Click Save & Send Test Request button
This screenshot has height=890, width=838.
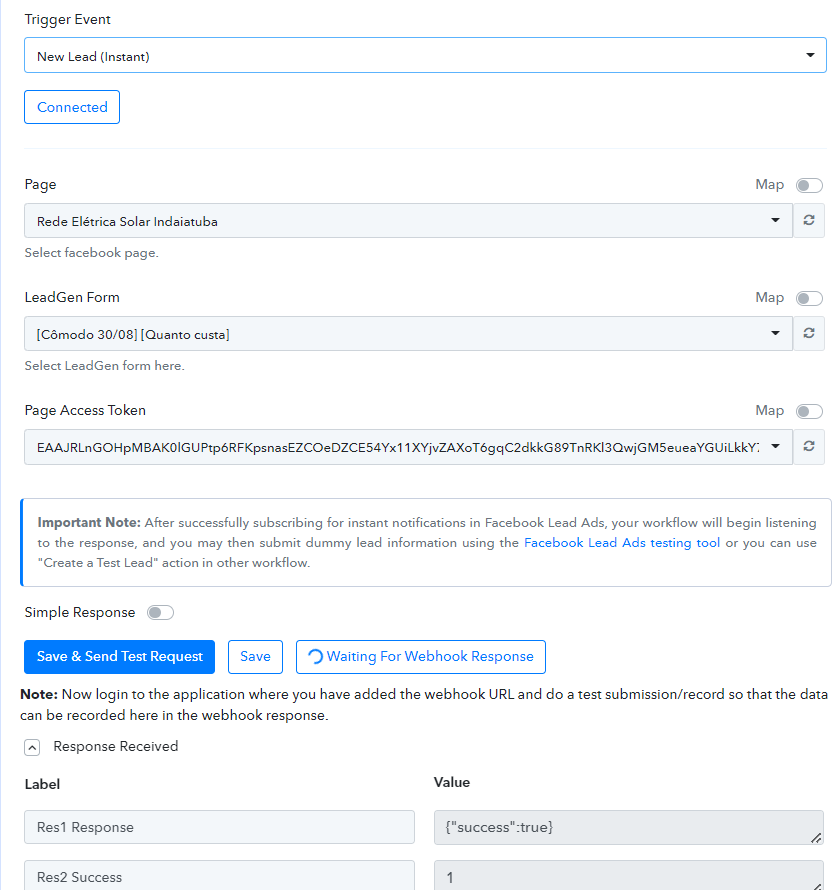119,657
